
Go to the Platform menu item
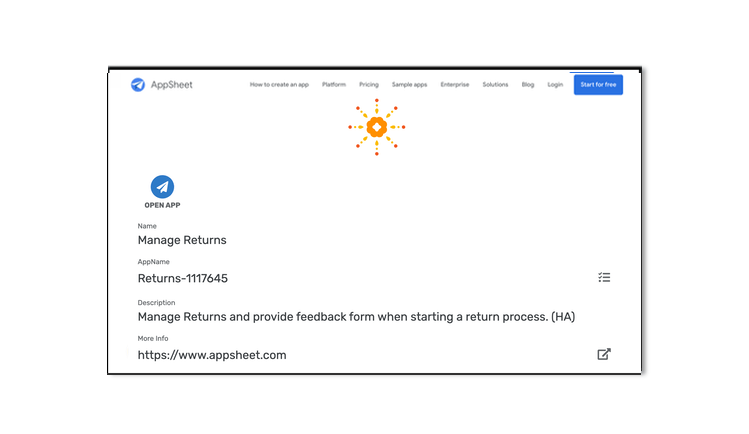(334, 85)
